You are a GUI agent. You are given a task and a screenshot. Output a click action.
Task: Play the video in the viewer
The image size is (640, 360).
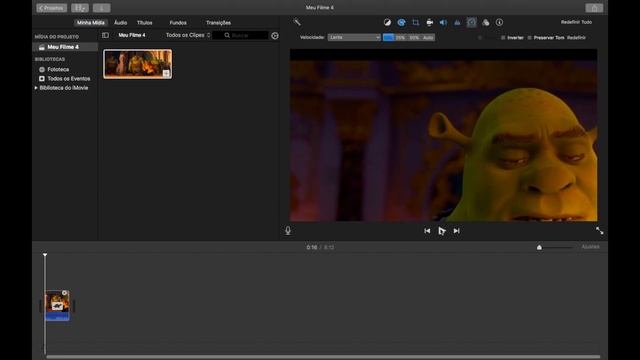442,231
